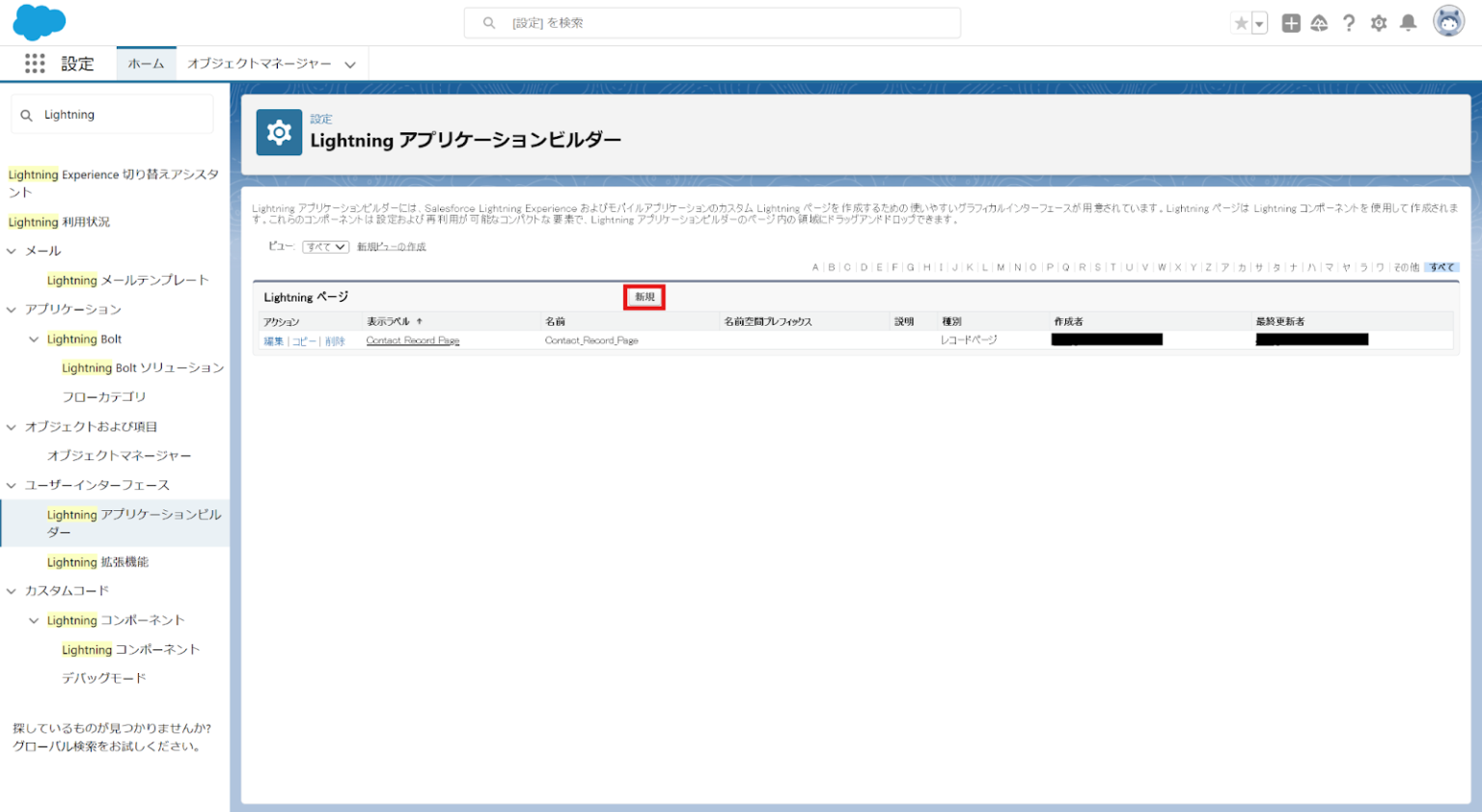Open the notifications bell
Image resolution: width=1482 pixels, height=812 pixels.
pyautogui.click(x=1408, y=22)
